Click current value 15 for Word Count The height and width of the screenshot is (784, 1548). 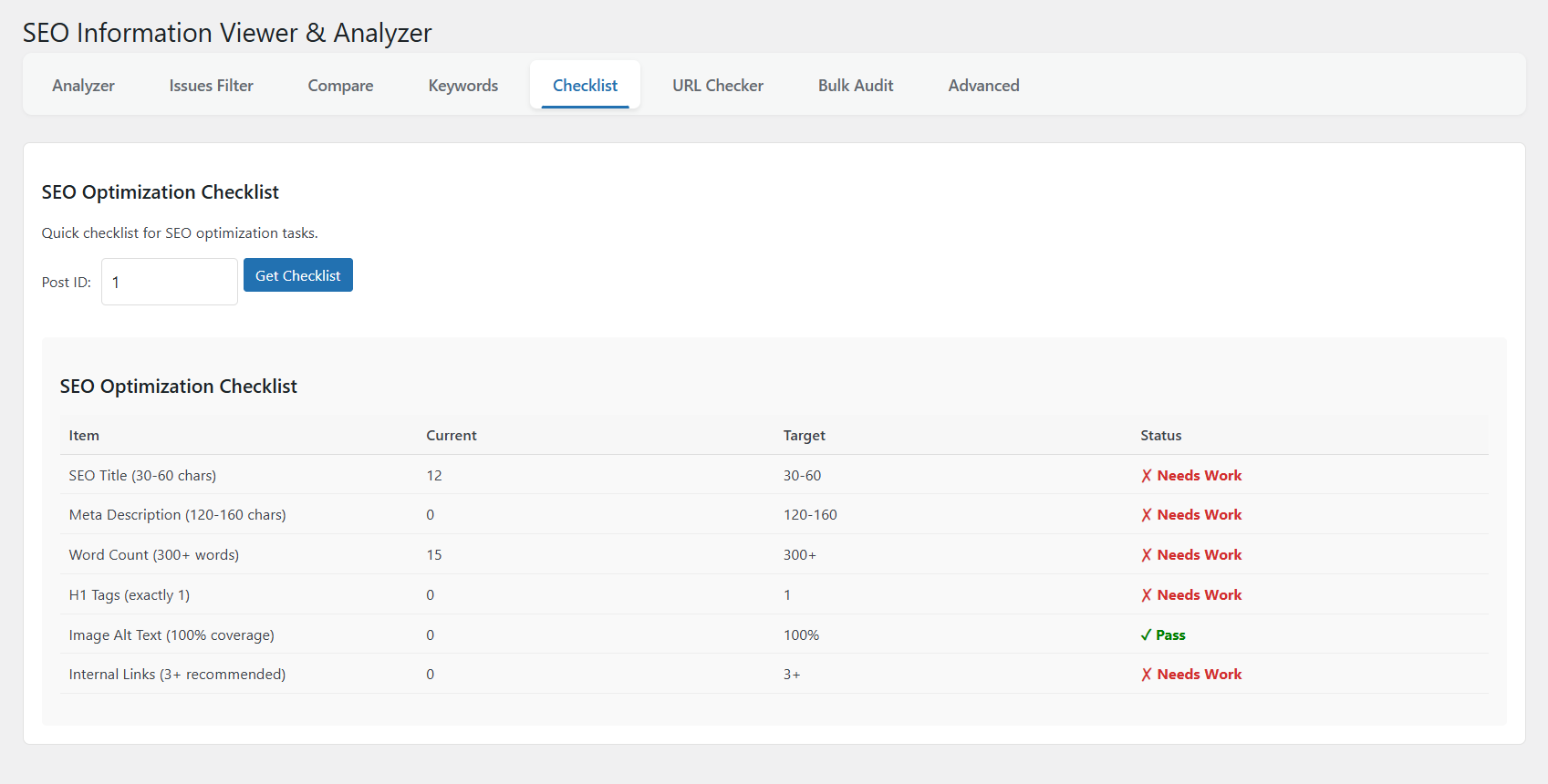pos(434,555)
